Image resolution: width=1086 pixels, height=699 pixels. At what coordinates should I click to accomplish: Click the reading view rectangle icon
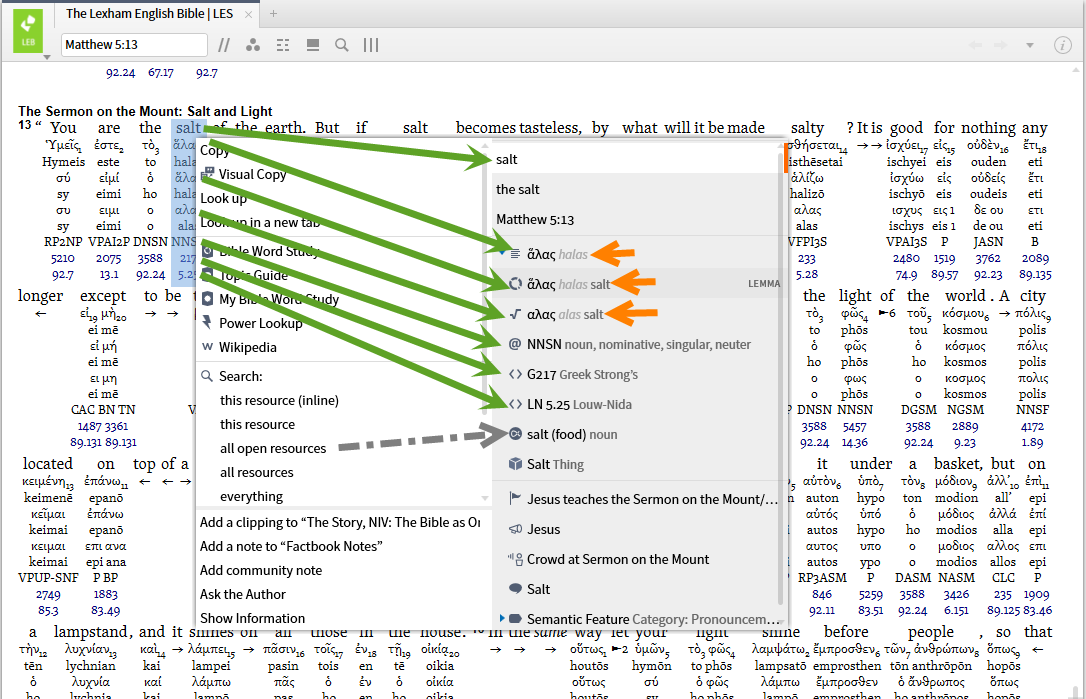pyautogui.click(x=311, y=45)
